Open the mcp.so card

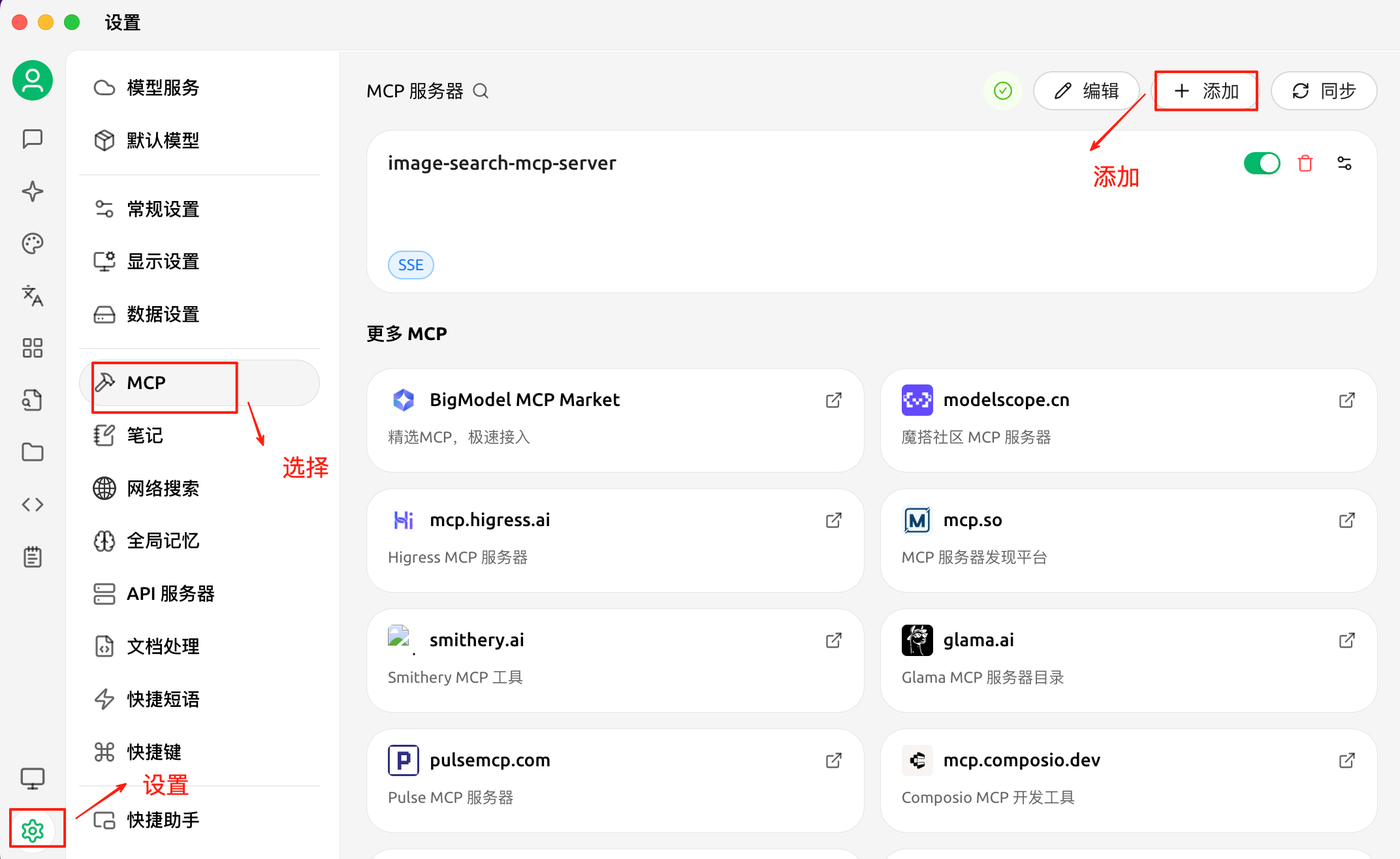tap(1128, 540)
